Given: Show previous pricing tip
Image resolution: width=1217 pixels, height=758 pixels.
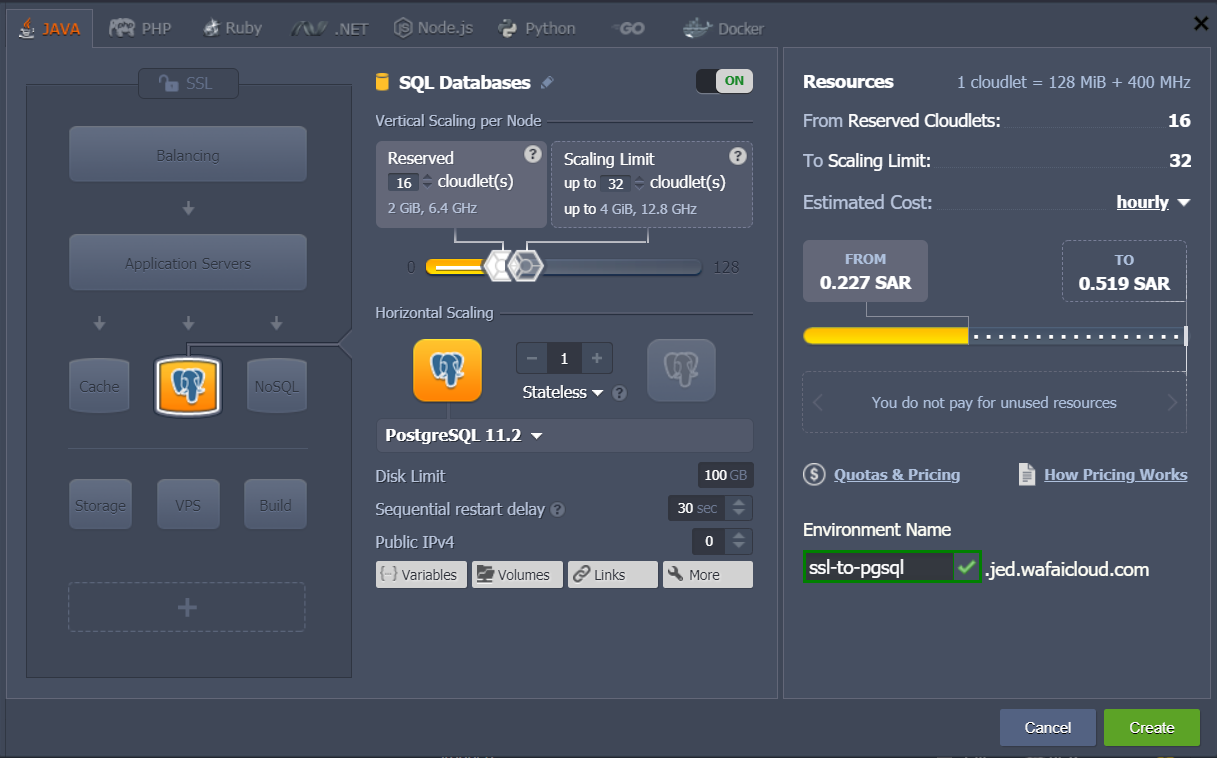Looking at the screenshot, I should pos(817,403).
